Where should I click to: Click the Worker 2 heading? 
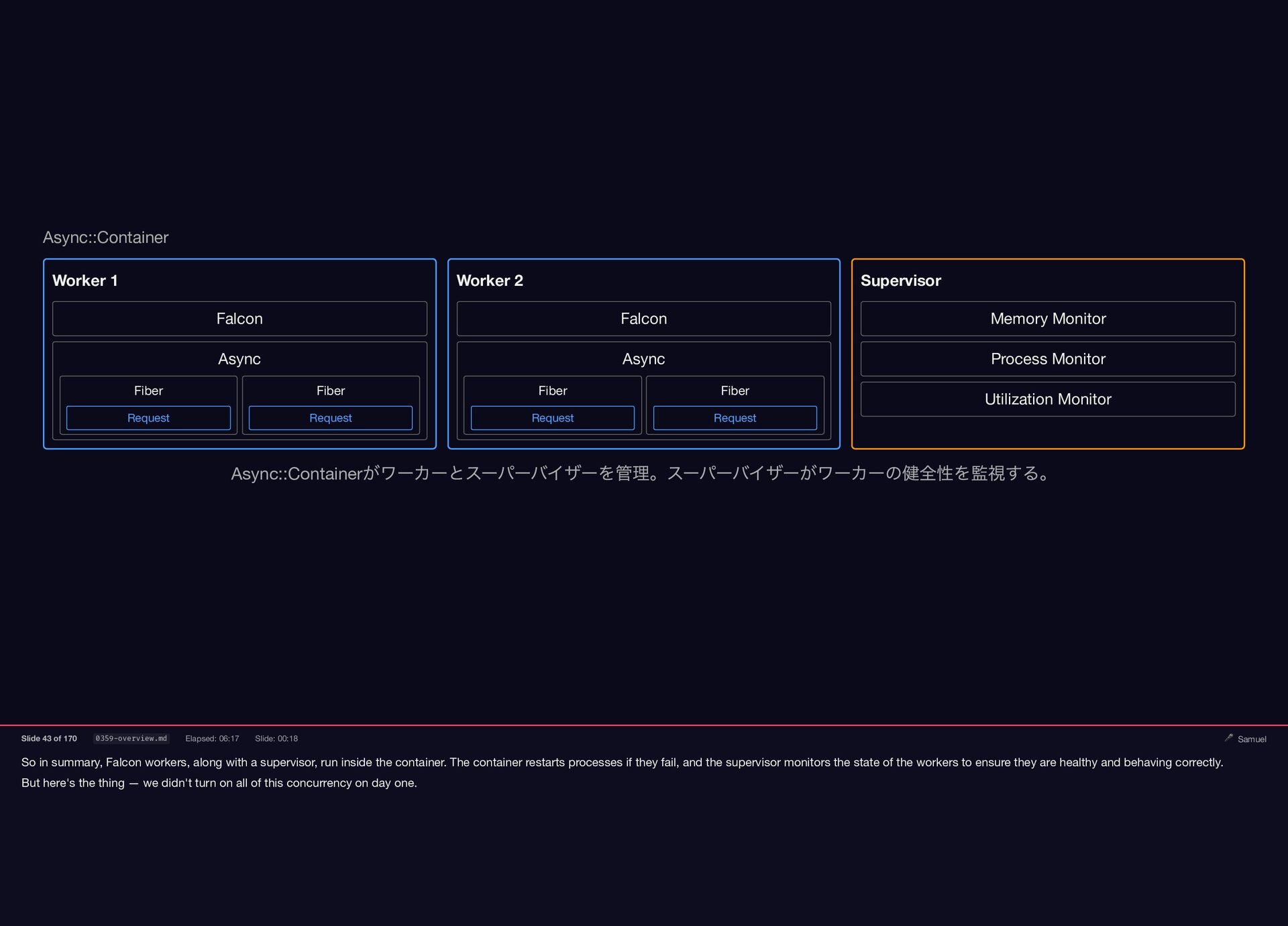(x=490, y=280)
